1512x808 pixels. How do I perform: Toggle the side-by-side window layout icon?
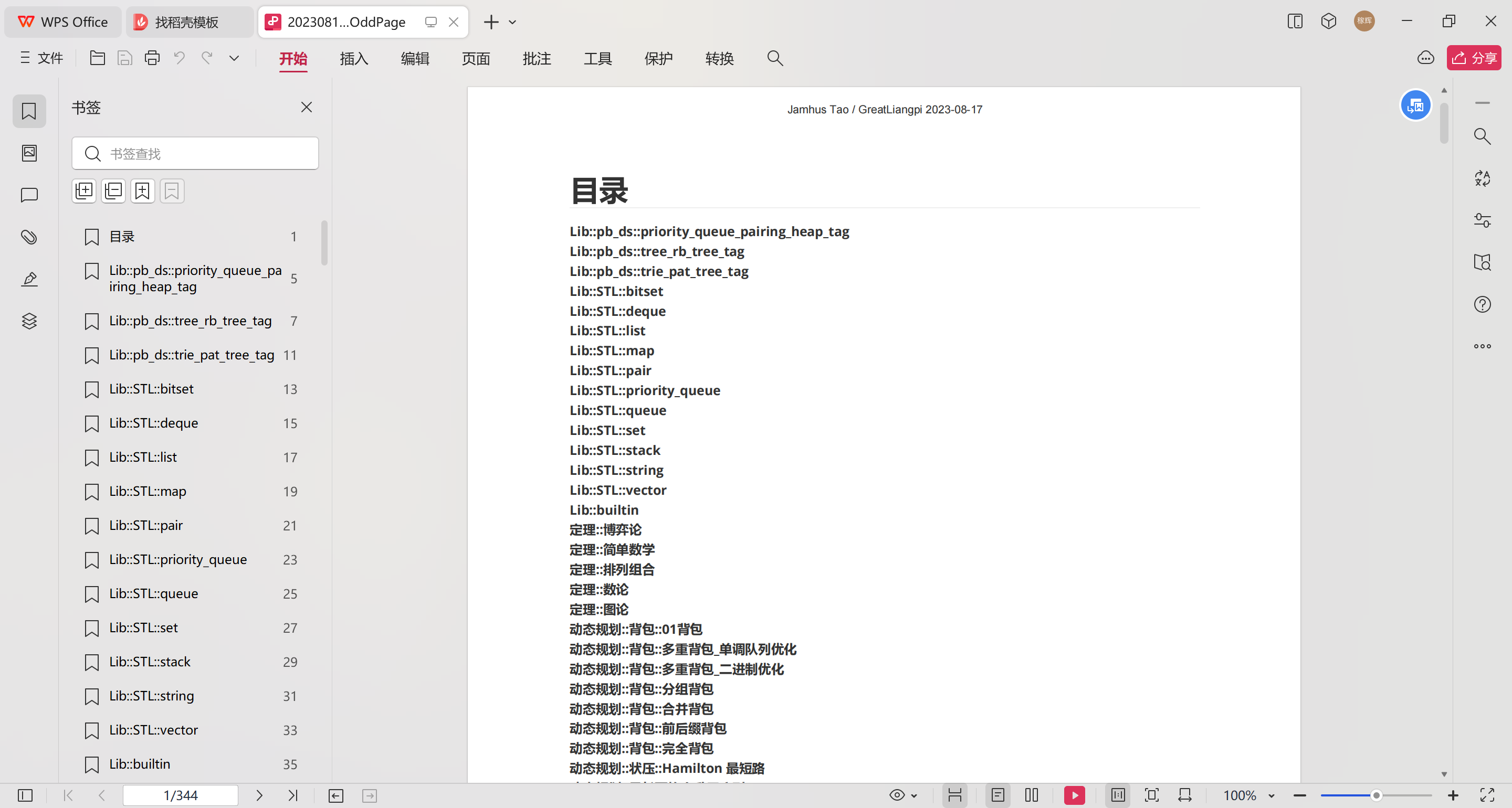(1295, 22)
